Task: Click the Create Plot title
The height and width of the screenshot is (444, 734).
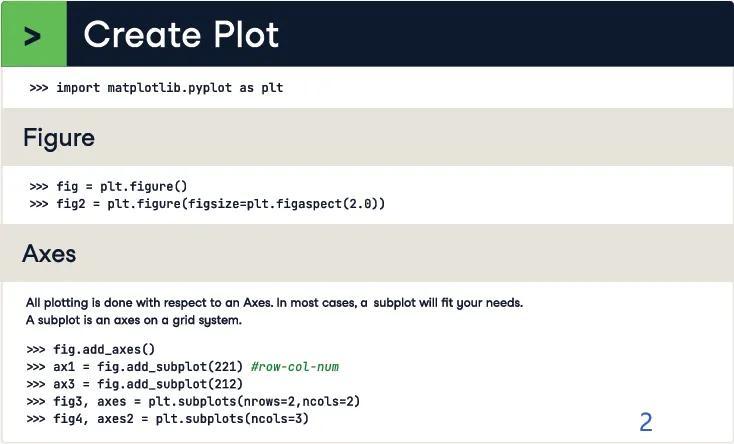Action: [x=181, y=35]
